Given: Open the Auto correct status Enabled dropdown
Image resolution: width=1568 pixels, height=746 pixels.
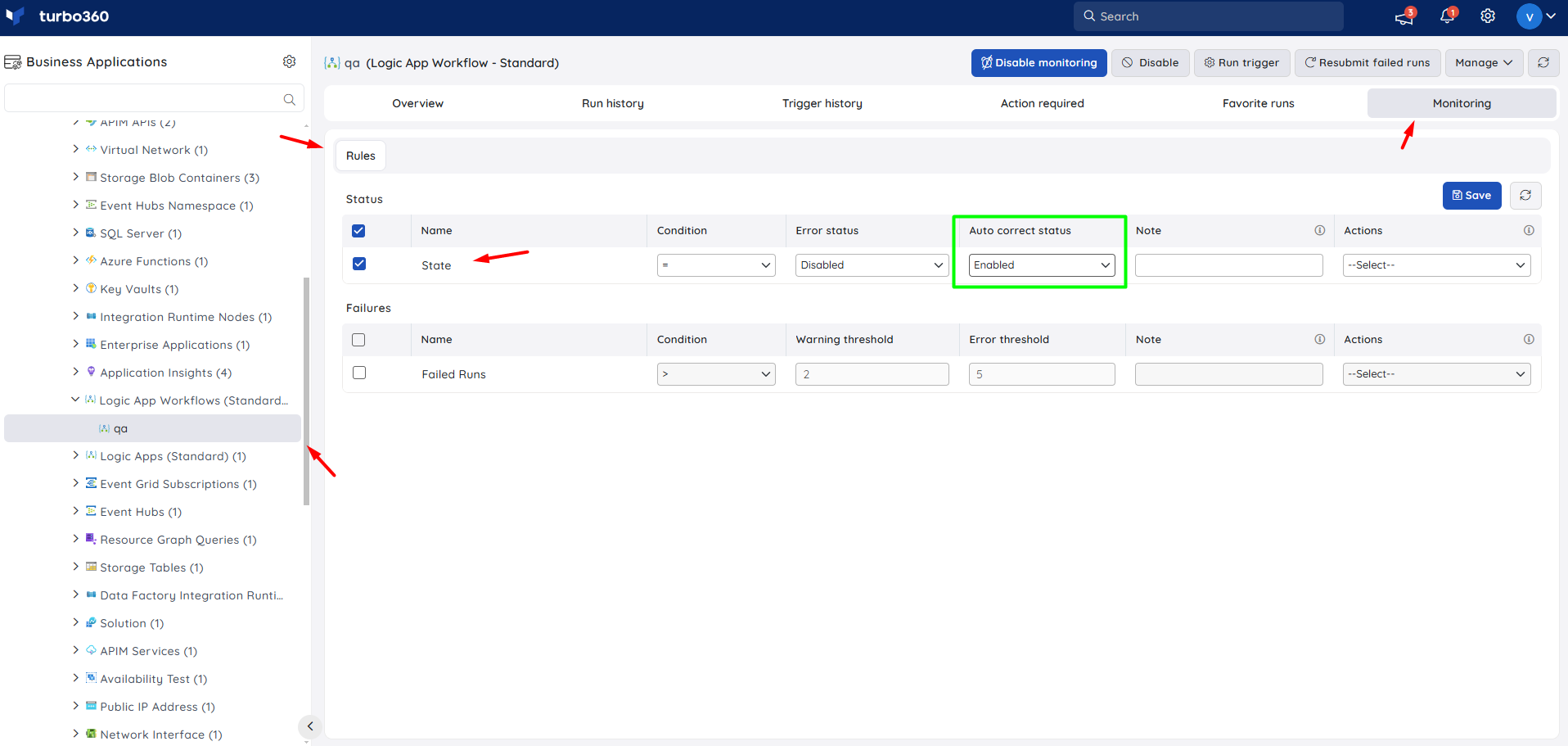Looking at the screenshot, I should click(x=1042, y=265).
